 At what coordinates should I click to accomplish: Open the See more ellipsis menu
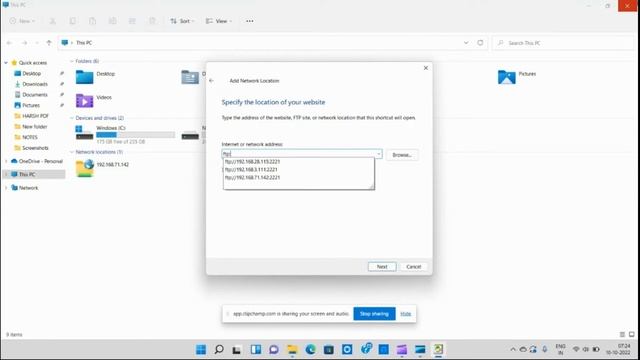click(250, 21)
